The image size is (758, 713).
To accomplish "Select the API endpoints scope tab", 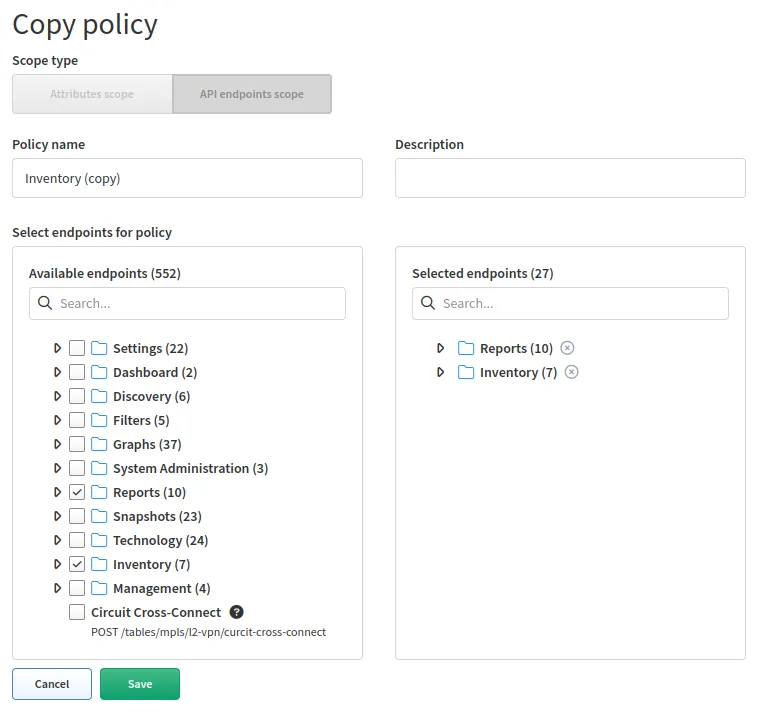I will 251,94.
